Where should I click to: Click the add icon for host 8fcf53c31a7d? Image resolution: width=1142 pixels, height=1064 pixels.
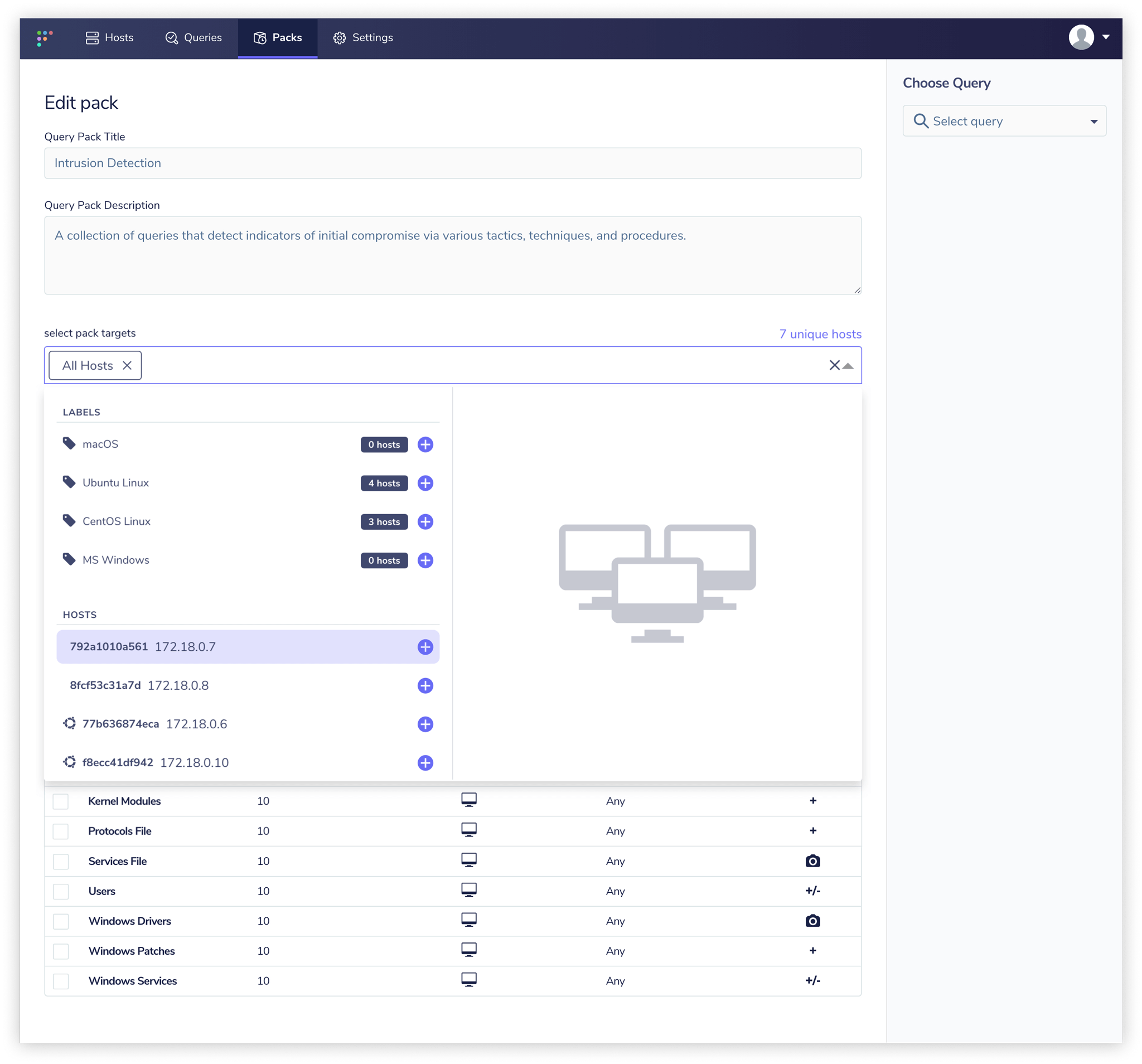coord(424,685)
